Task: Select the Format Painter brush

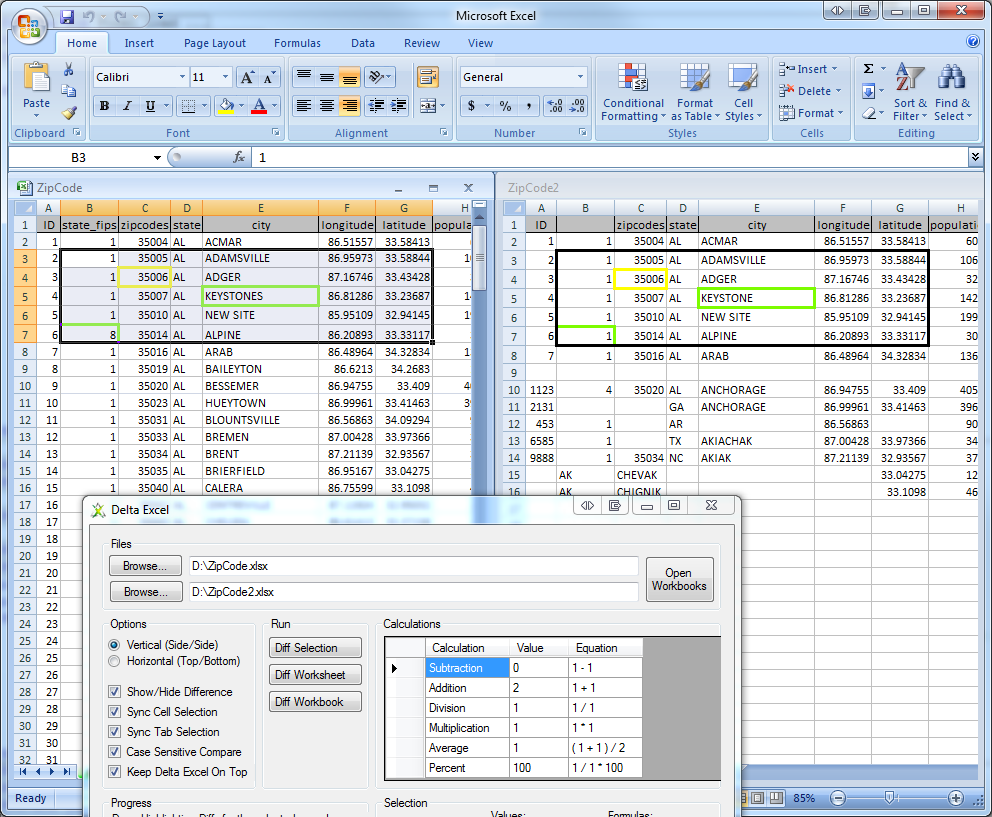Action: (x=68, y=113)
